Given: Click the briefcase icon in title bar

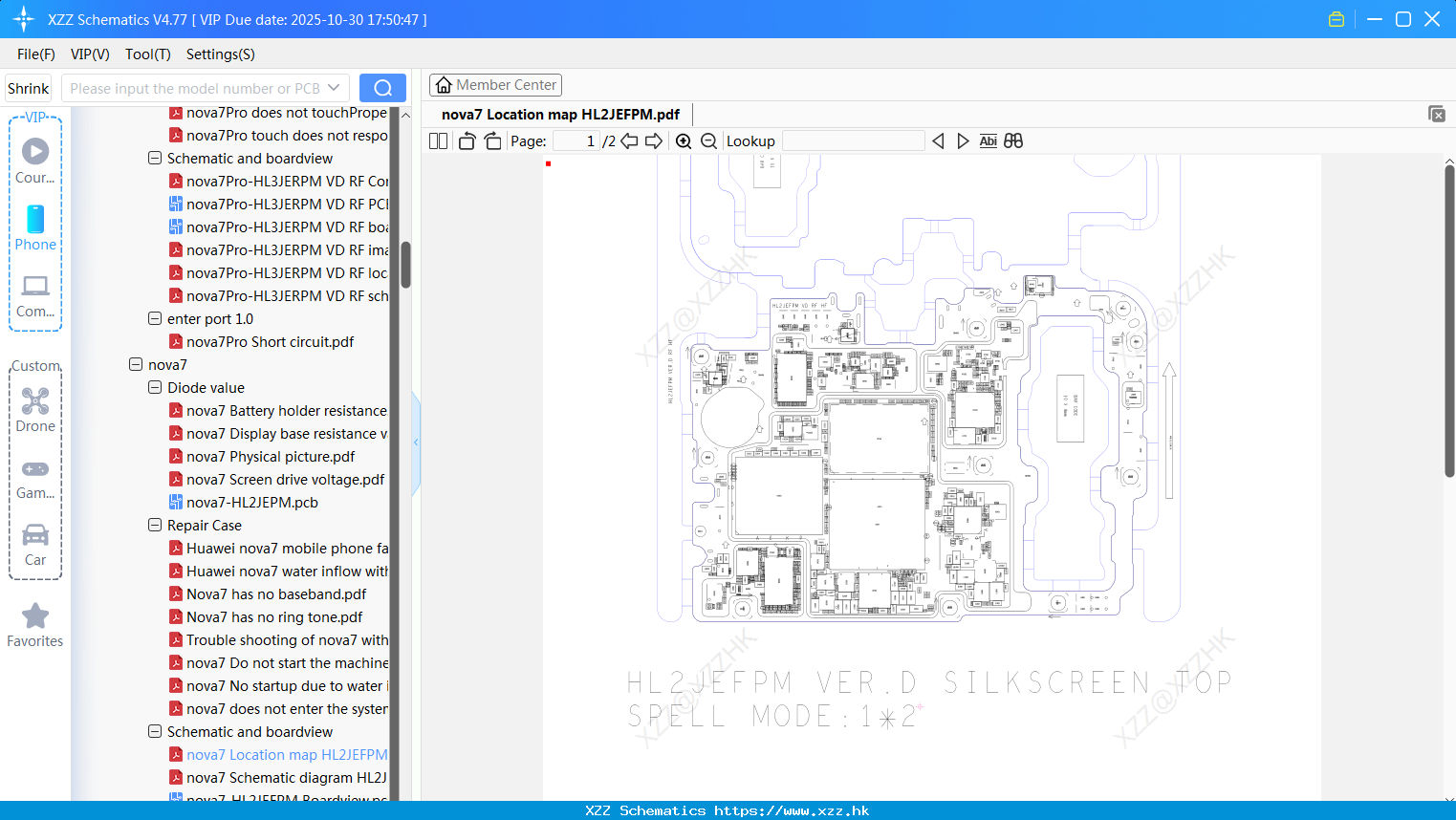Looking at the screenshot, I should (1336, 19).
